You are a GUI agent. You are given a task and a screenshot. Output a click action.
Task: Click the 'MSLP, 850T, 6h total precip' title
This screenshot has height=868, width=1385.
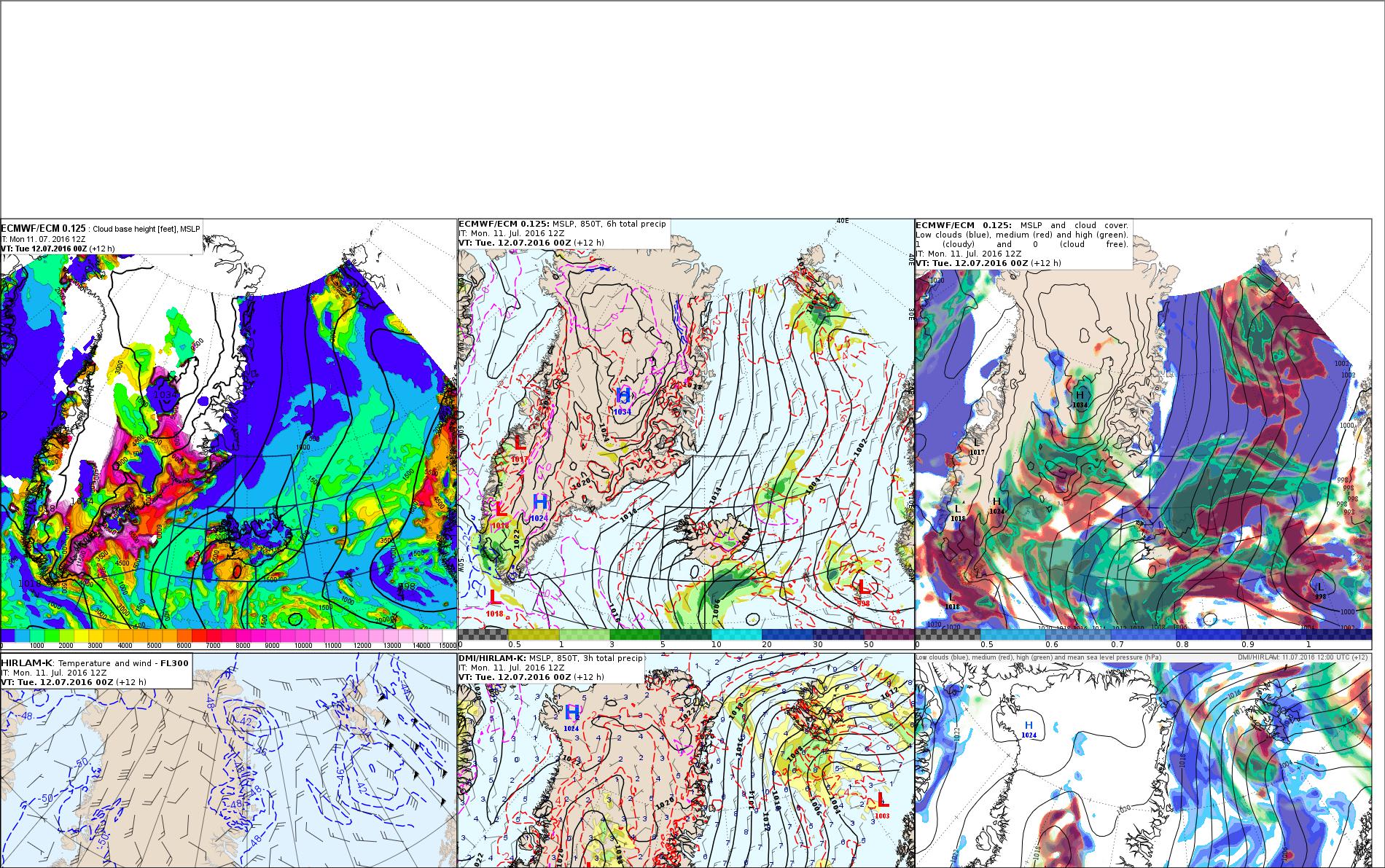click(609, 224)
